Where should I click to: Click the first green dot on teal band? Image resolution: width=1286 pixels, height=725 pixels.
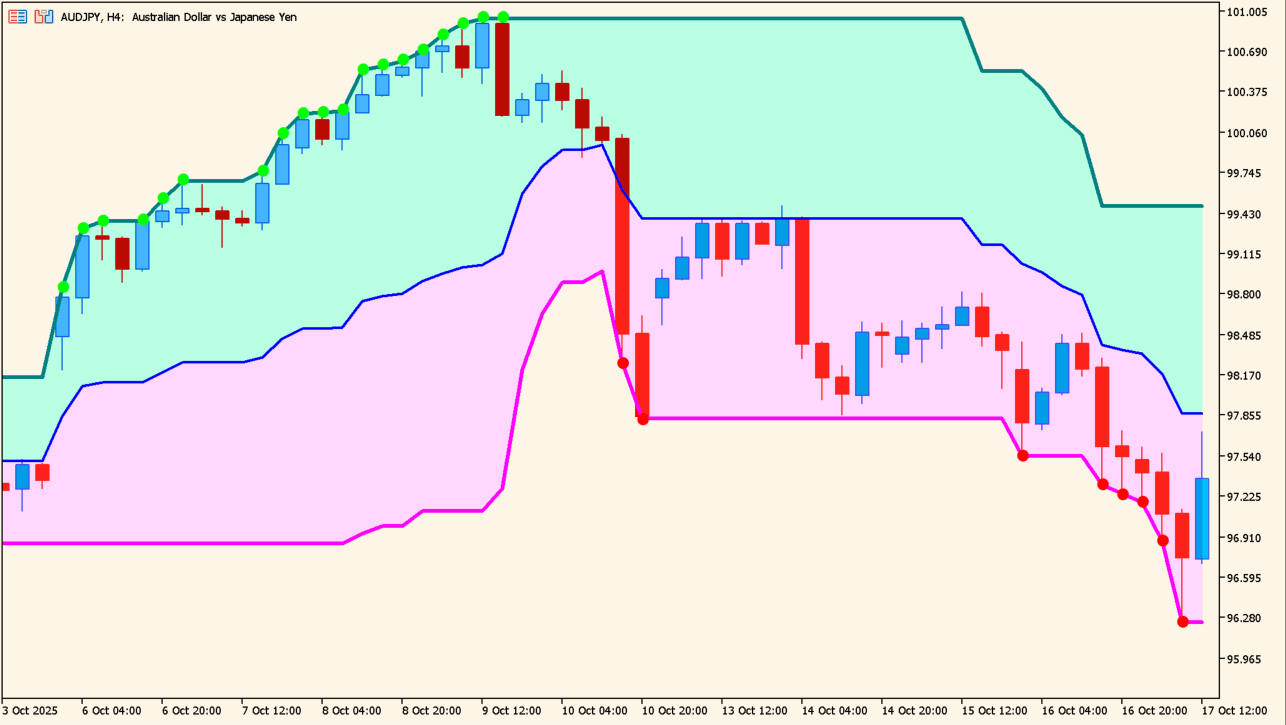[63, 287]
